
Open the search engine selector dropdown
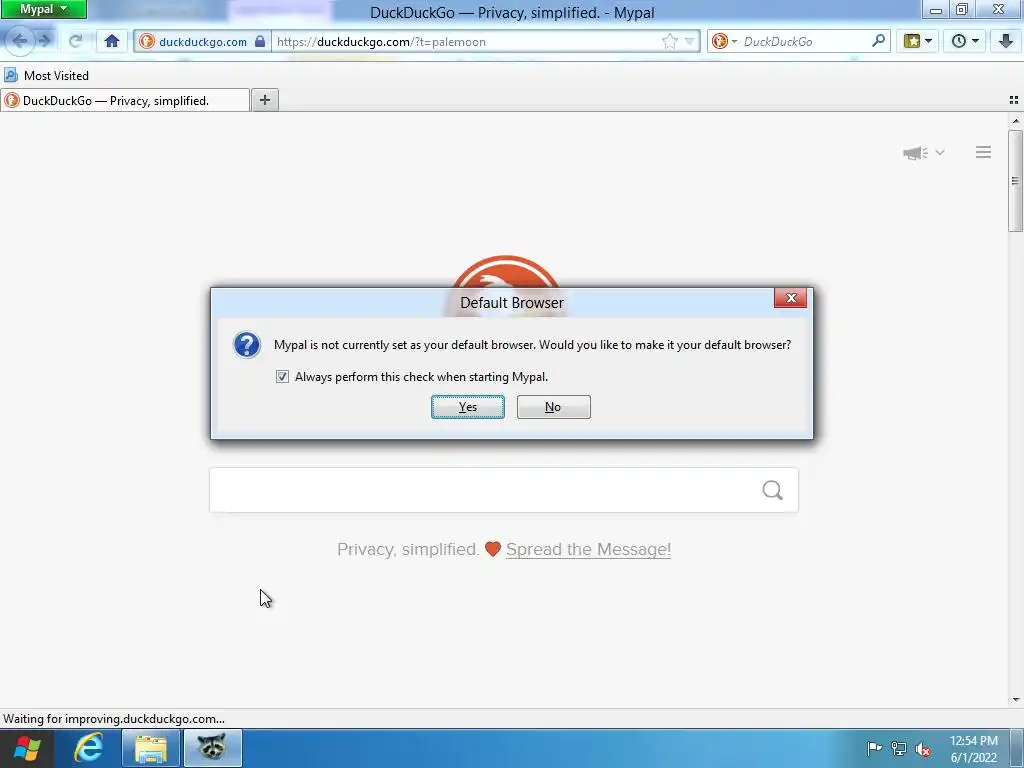[724, 42]
